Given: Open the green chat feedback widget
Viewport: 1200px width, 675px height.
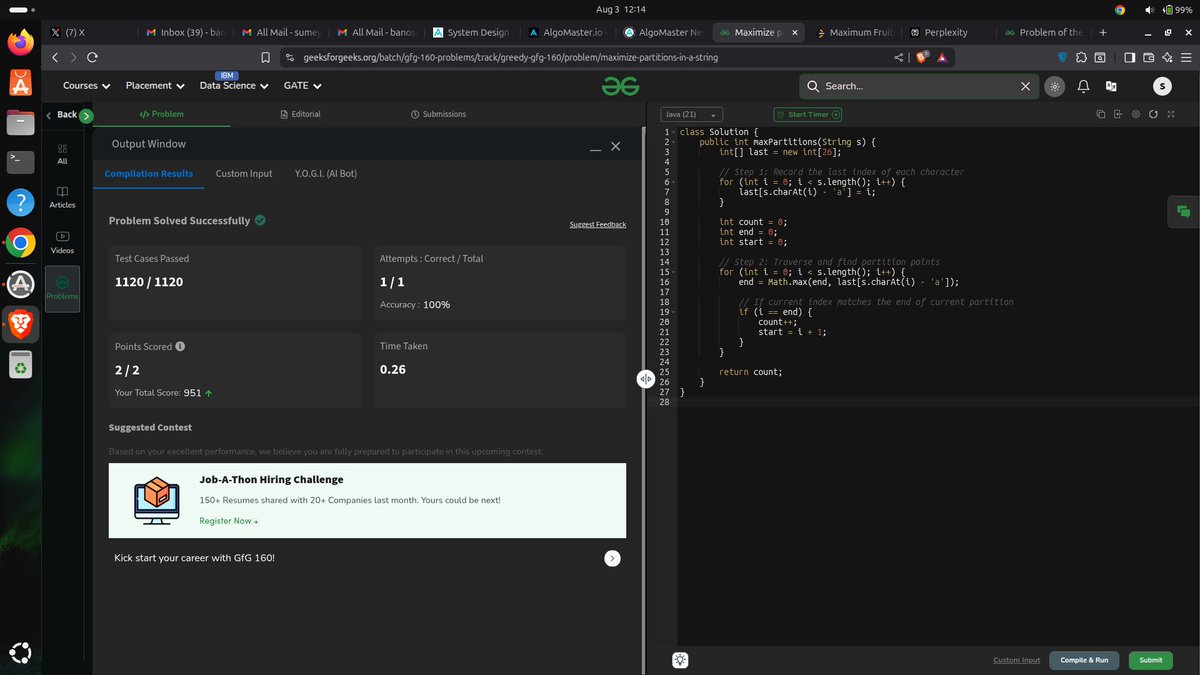Looking at the screenshot, I should (x=1184, y=211).
